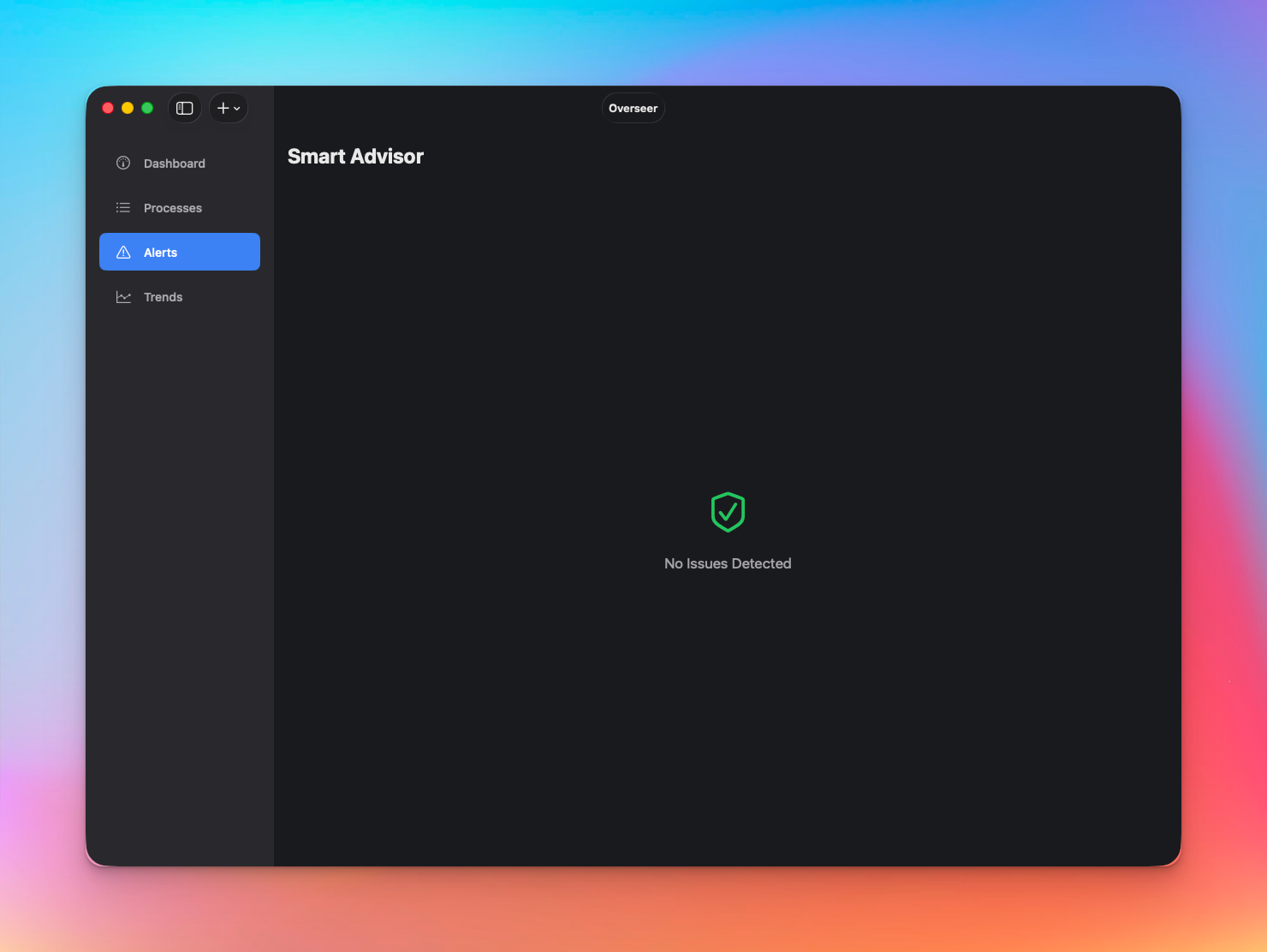Click the No Issues Detected message
Viewport: 1267px width, 952px height.
pyautogui.click(x=728, y=563)
